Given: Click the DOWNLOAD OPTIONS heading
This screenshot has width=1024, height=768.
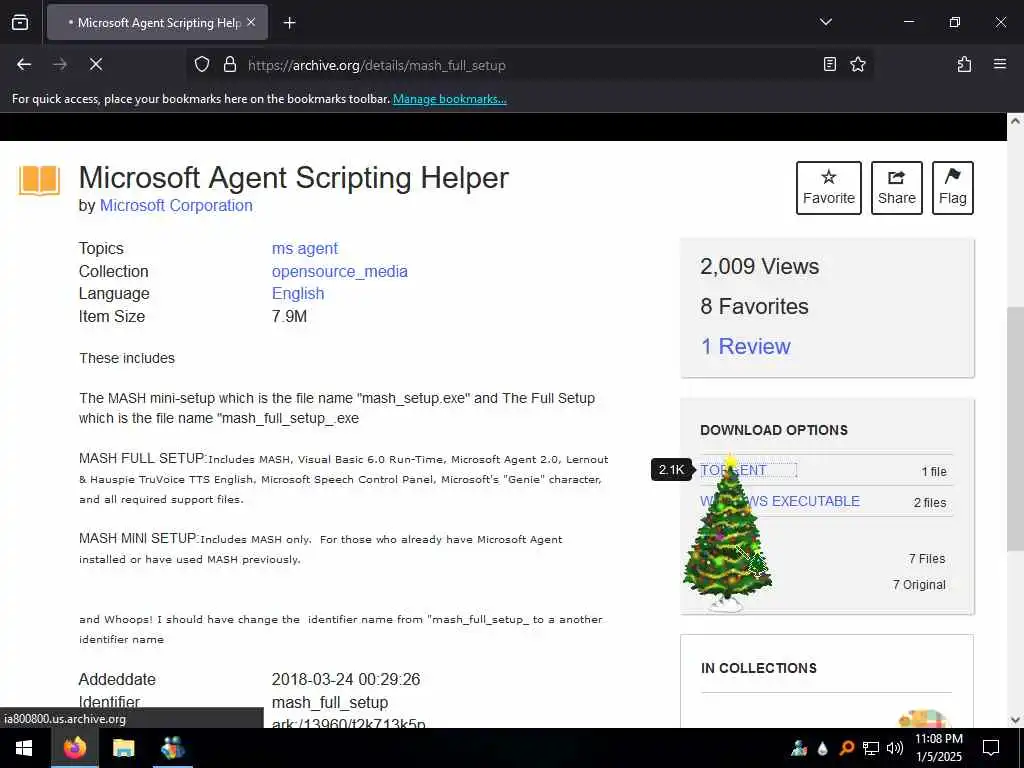Looking at the screenshot, I should (774, 430).
